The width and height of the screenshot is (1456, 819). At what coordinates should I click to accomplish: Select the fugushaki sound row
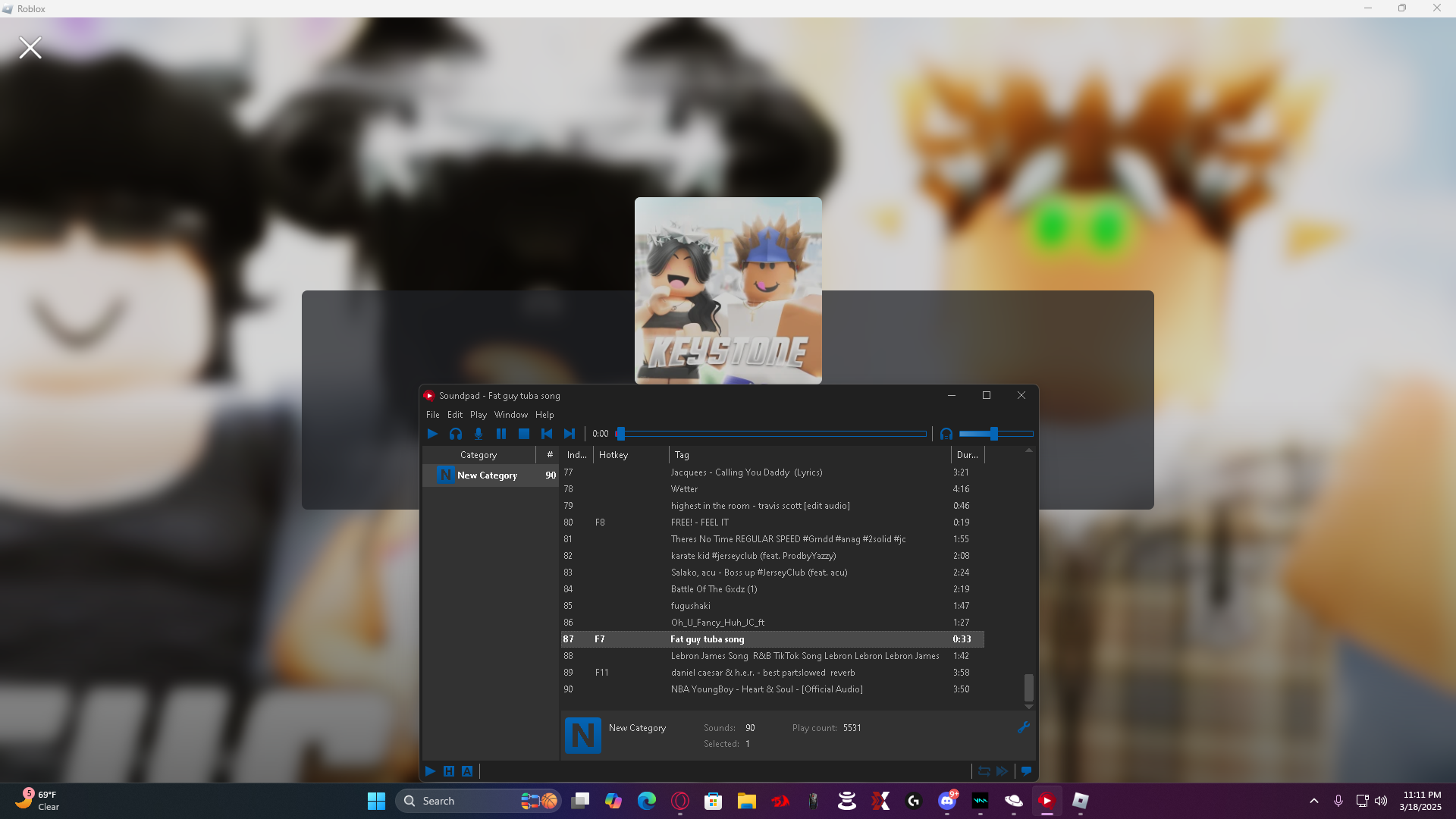pos(773,606)
